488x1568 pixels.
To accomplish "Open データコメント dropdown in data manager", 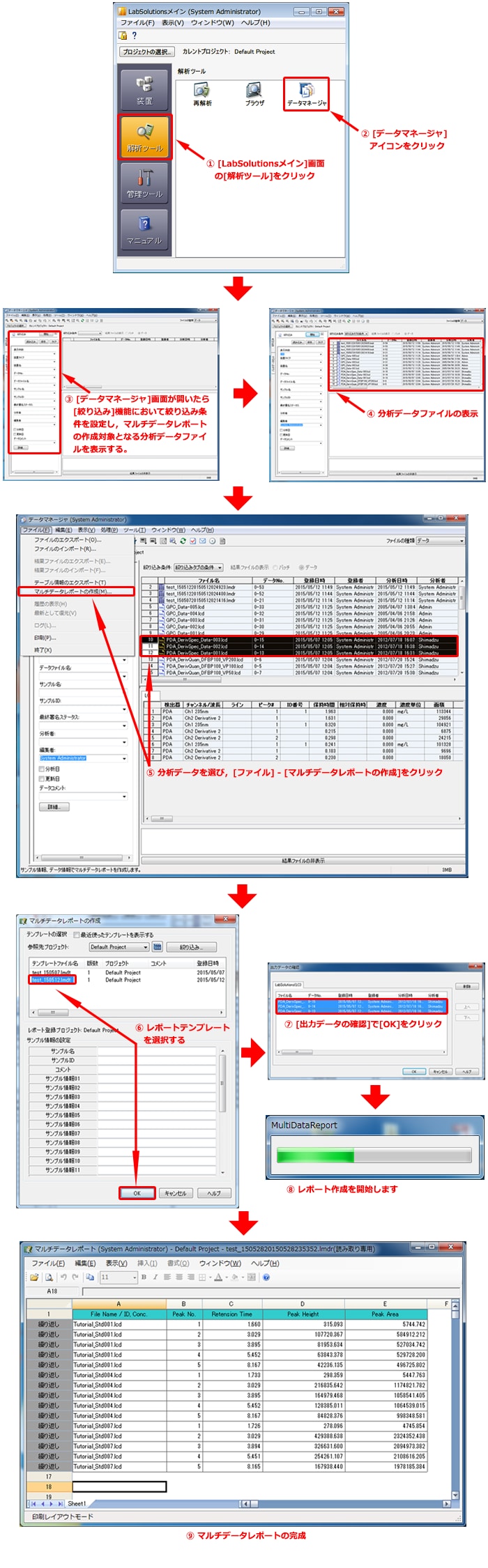I will click(84, 797).
